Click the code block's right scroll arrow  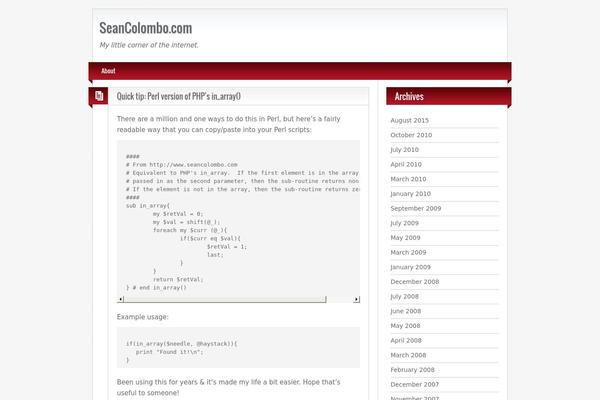(x=357, y=299)
